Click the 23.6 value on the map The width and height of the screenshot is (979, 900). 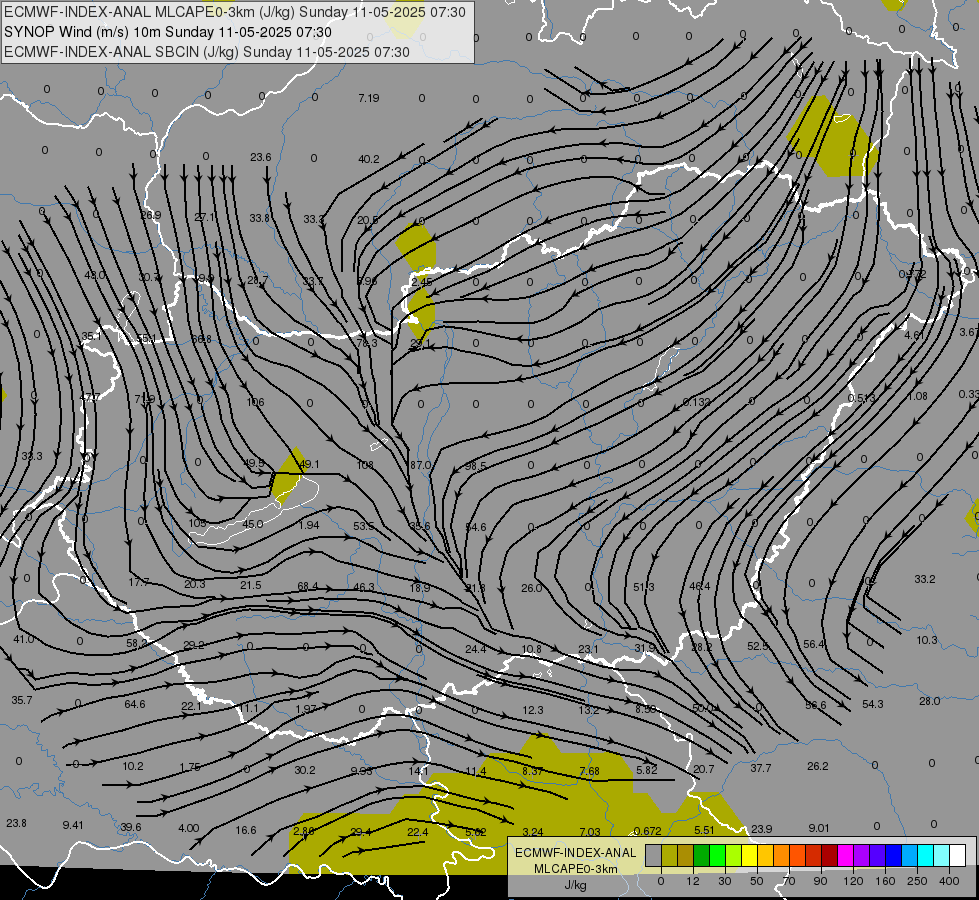(x=260, y=157)
